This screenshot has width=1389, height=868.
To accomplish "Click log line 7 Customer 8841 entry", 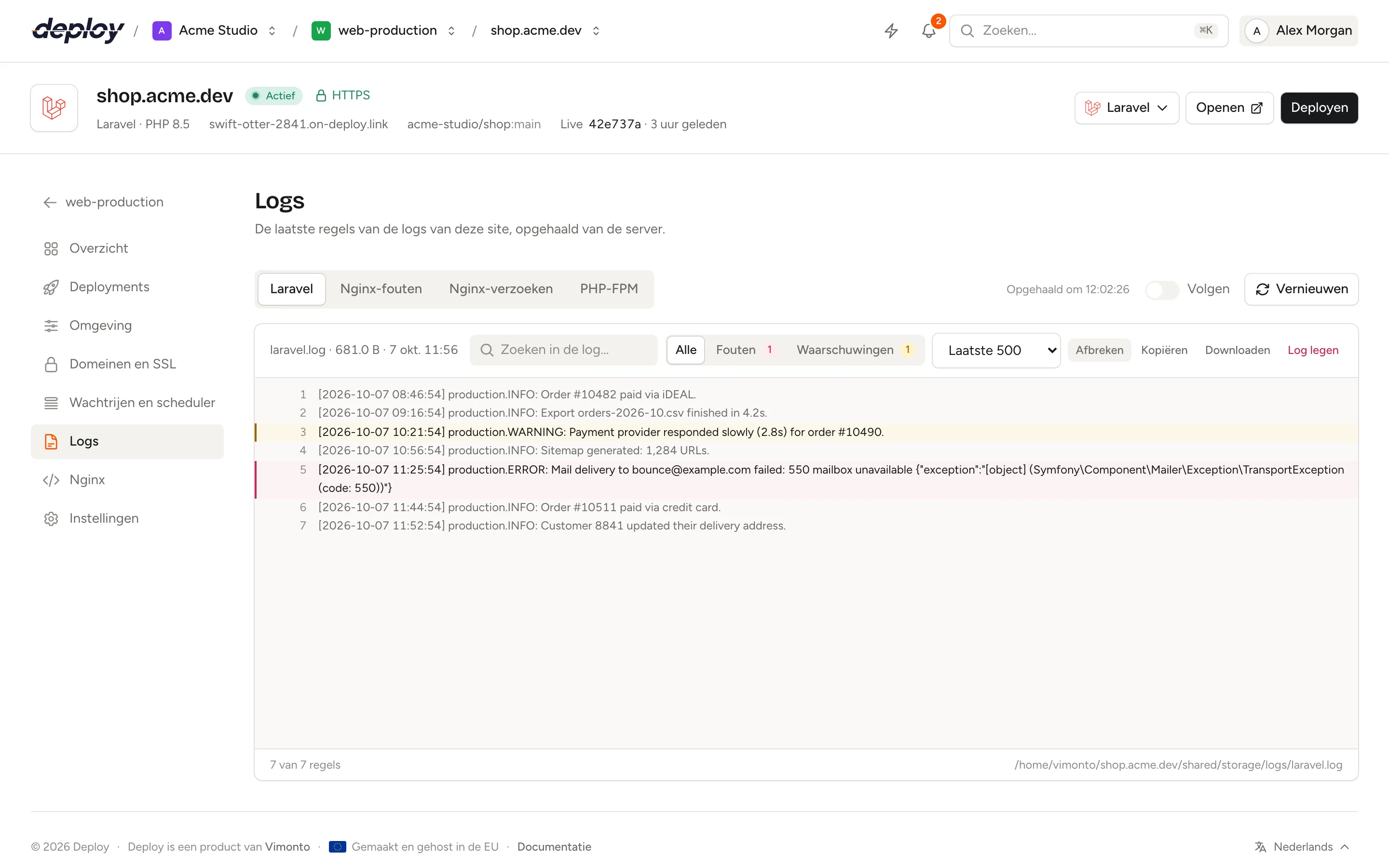I will tap(806, 525).
